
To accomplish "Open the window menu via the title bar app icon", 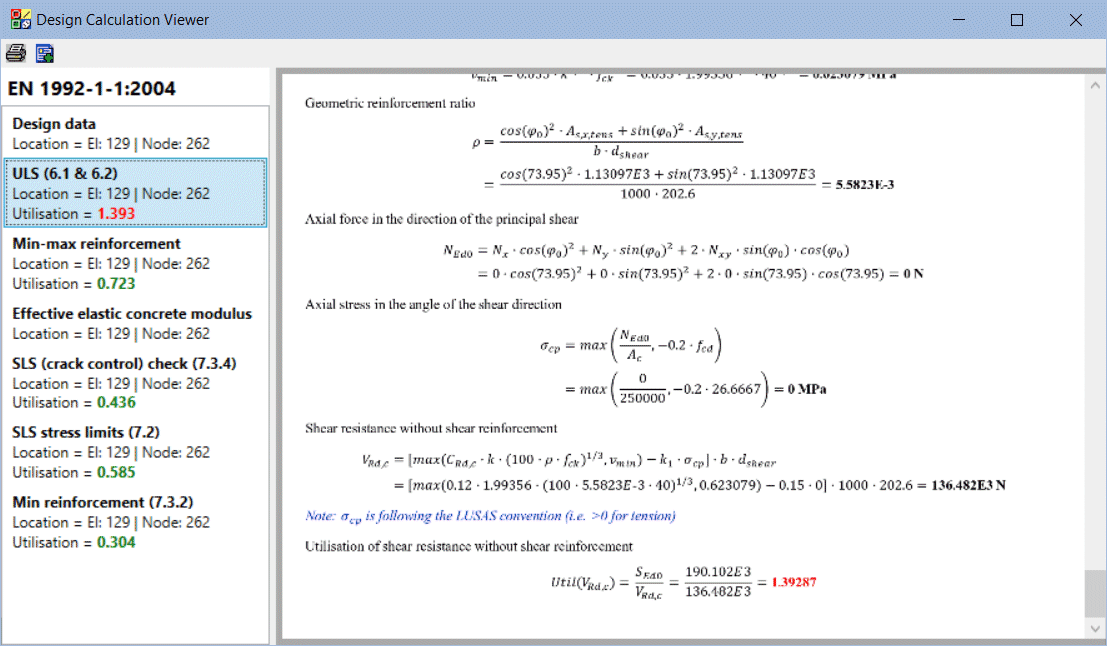I will 19,19.
